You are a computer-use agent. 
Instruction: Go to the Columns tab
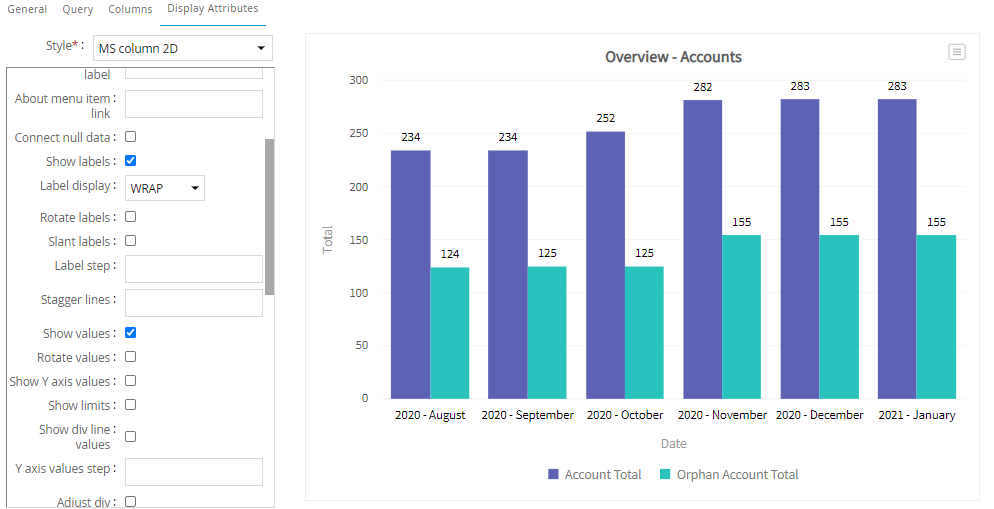[130, 10]
